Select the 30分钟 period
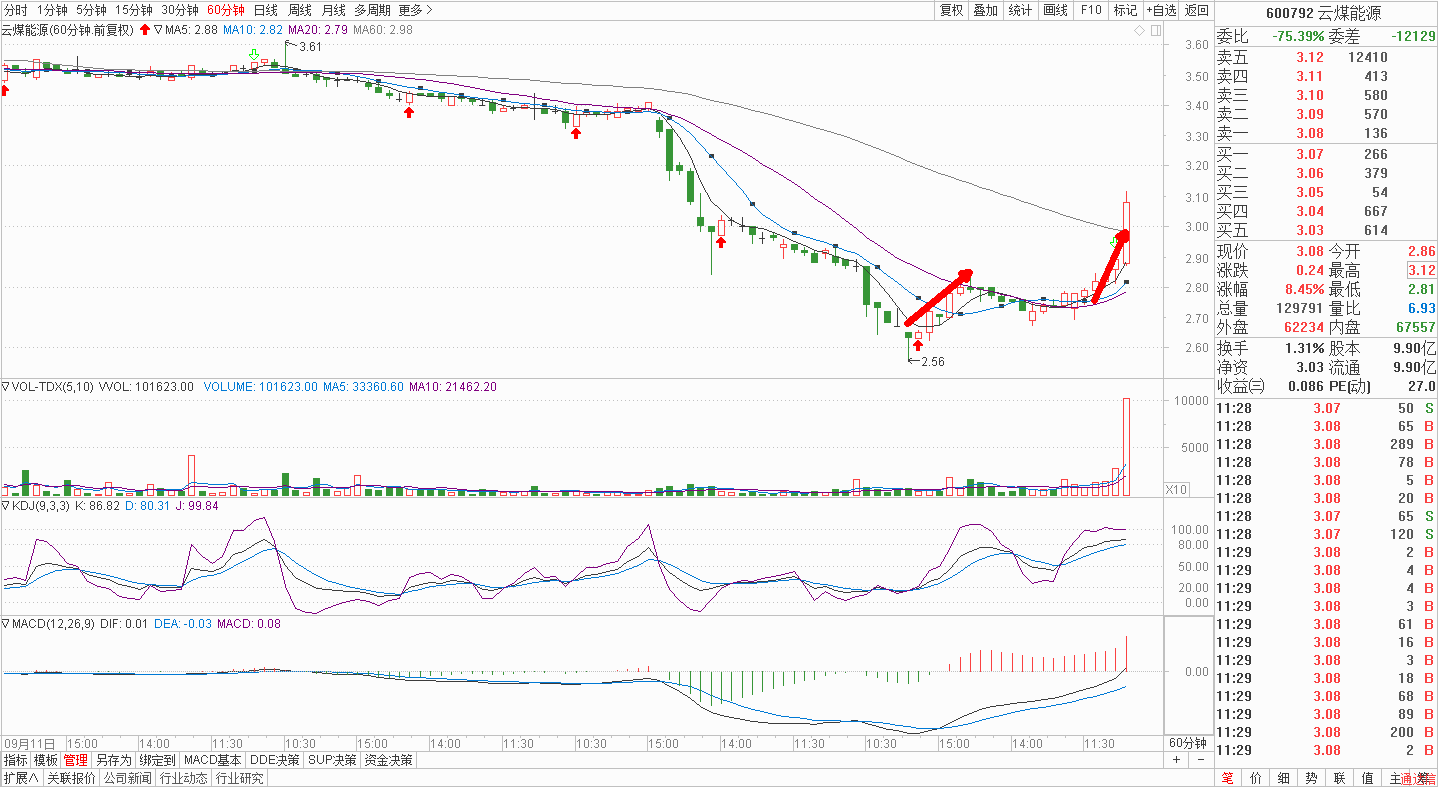This screenshot has width=1438, height=787. (180, 10)
